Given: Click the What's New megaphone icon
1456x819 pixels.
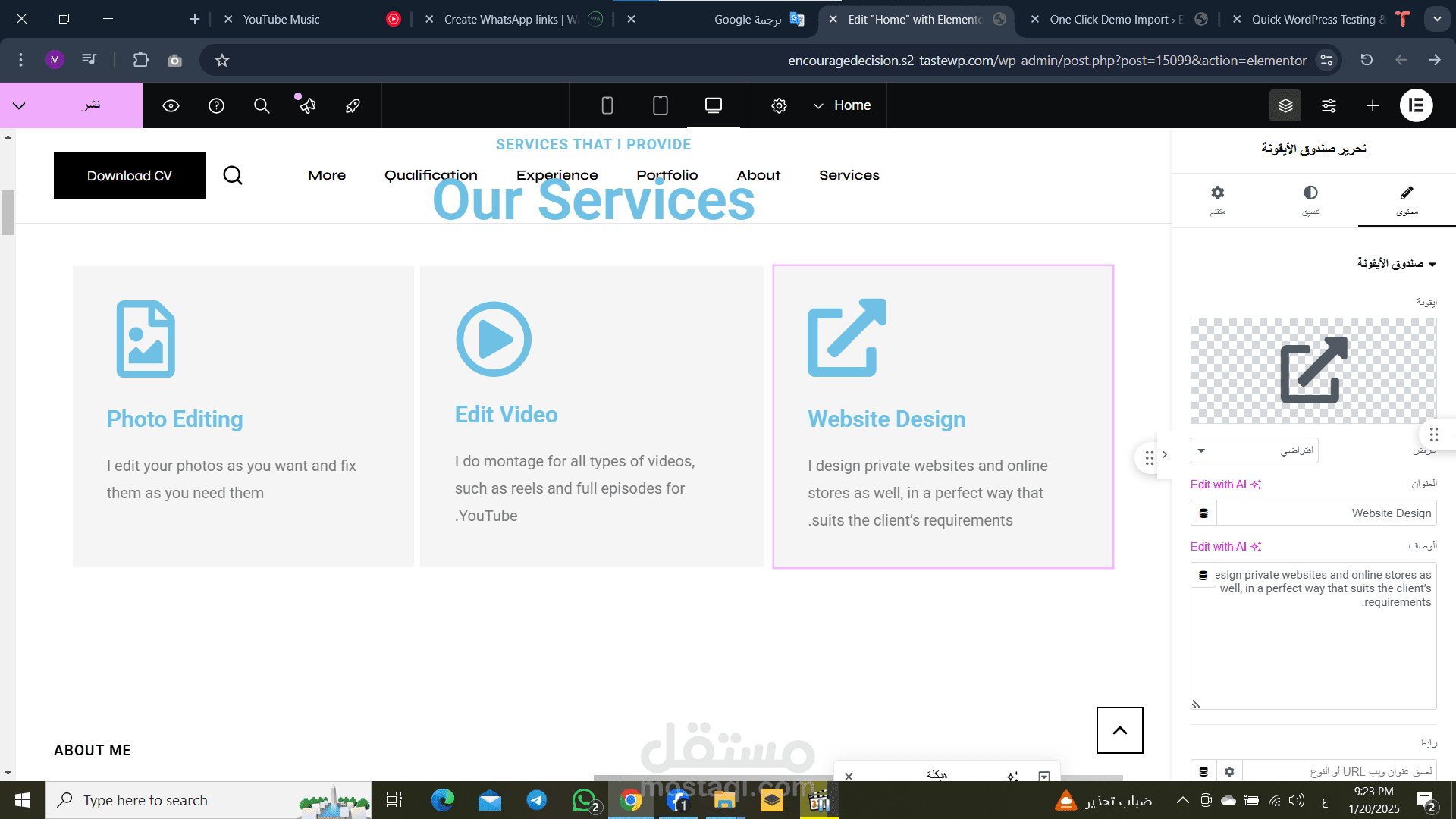Looking at the screenshot, I should 306,105.
